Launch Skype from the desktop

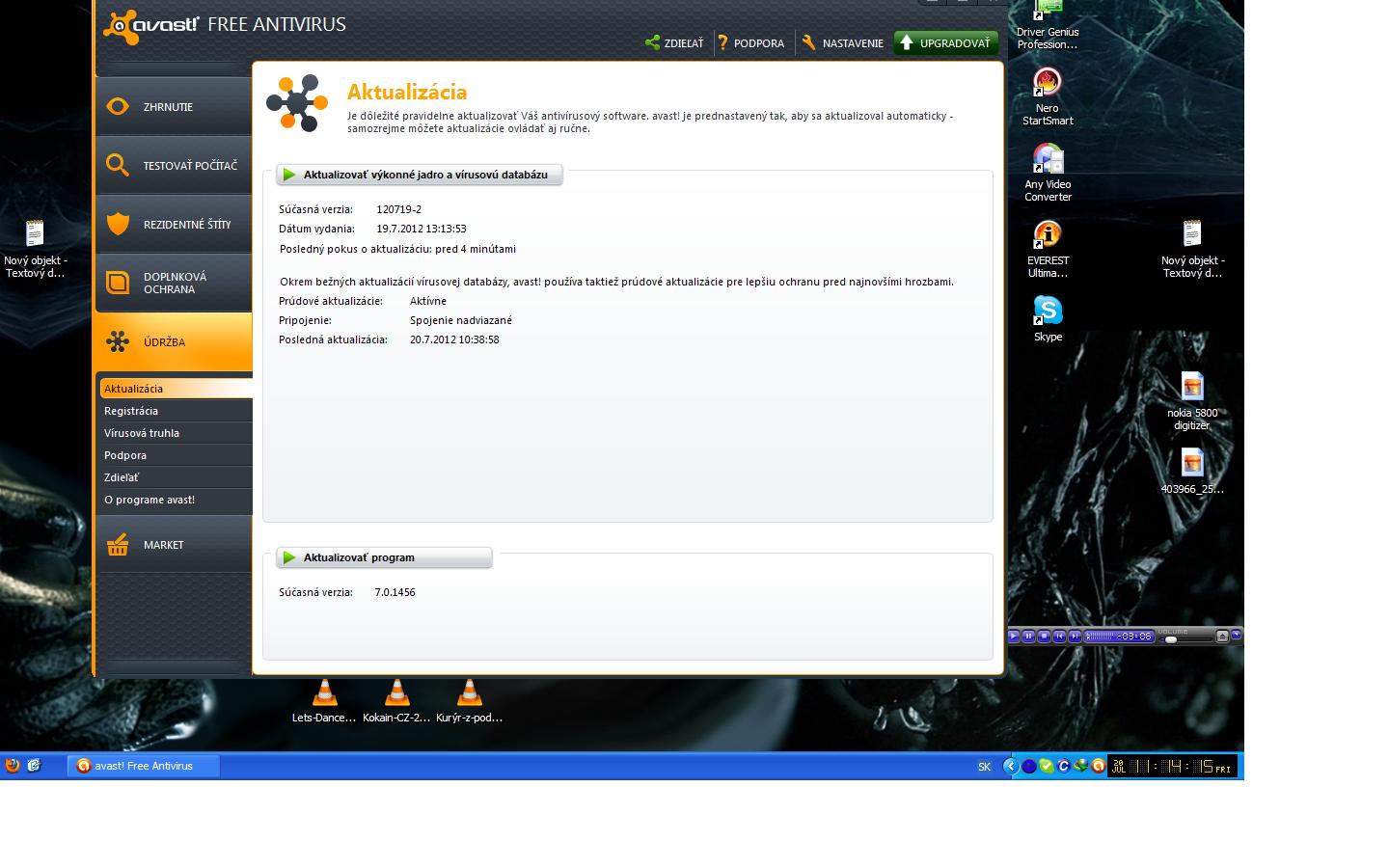point(1048,318)
